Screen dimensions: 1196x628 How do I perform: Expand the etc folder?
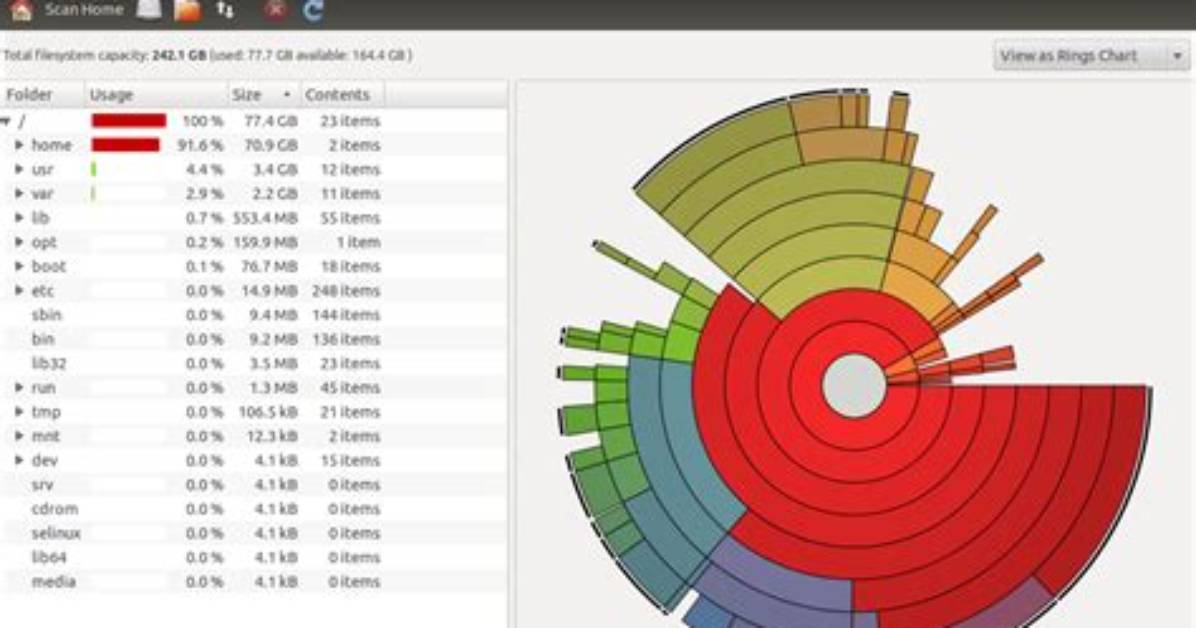point(19,291)
